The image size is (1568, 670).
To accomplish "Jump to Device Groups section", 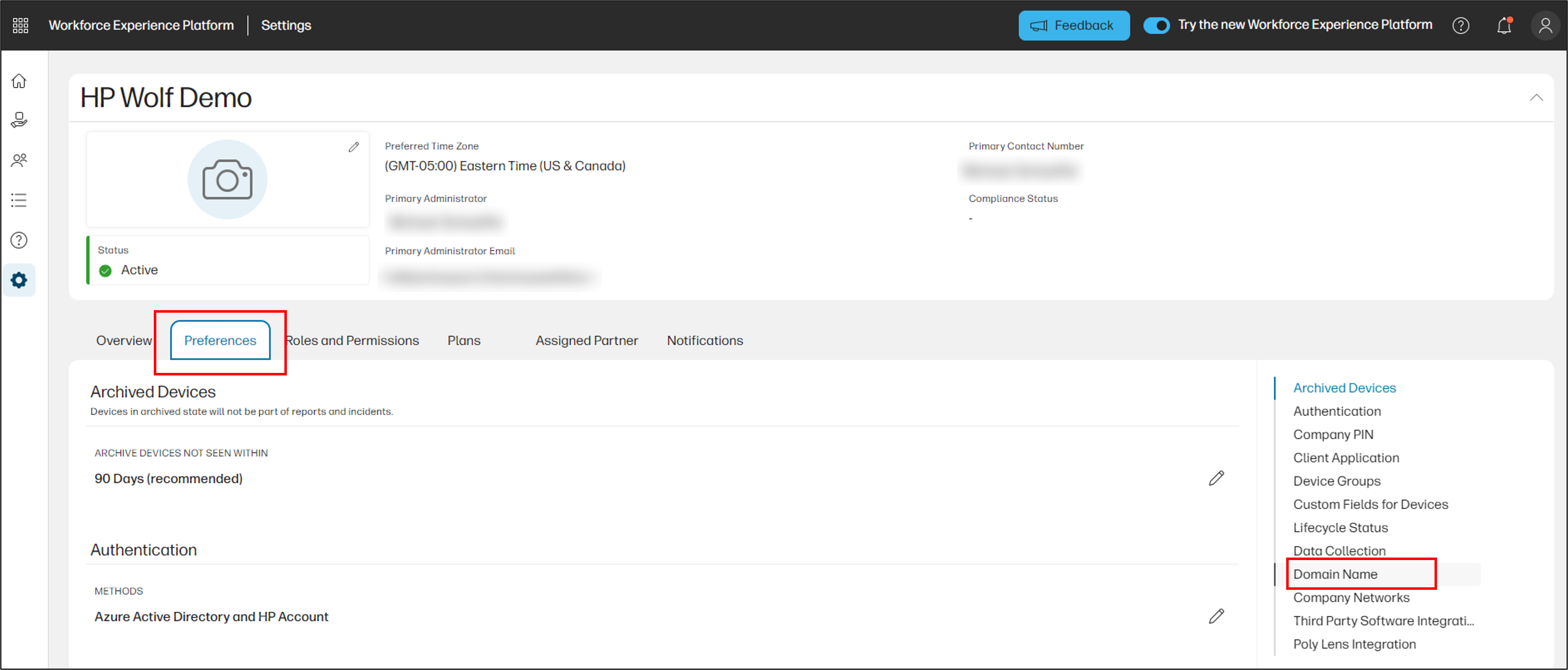I will [1337, 481].
